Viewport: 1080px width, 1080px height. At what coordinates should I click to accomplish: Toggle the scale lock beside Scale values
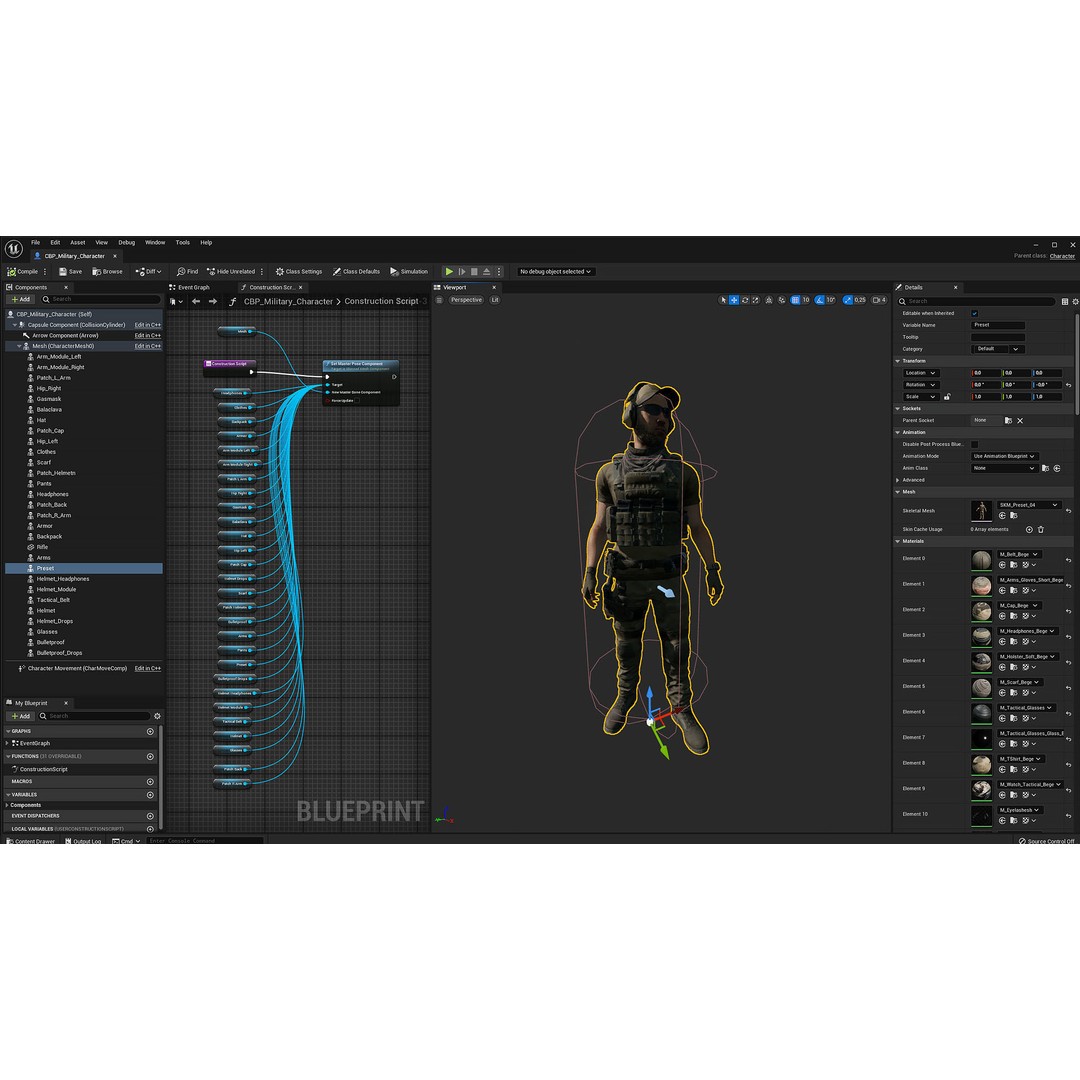[x=948, y=396]
